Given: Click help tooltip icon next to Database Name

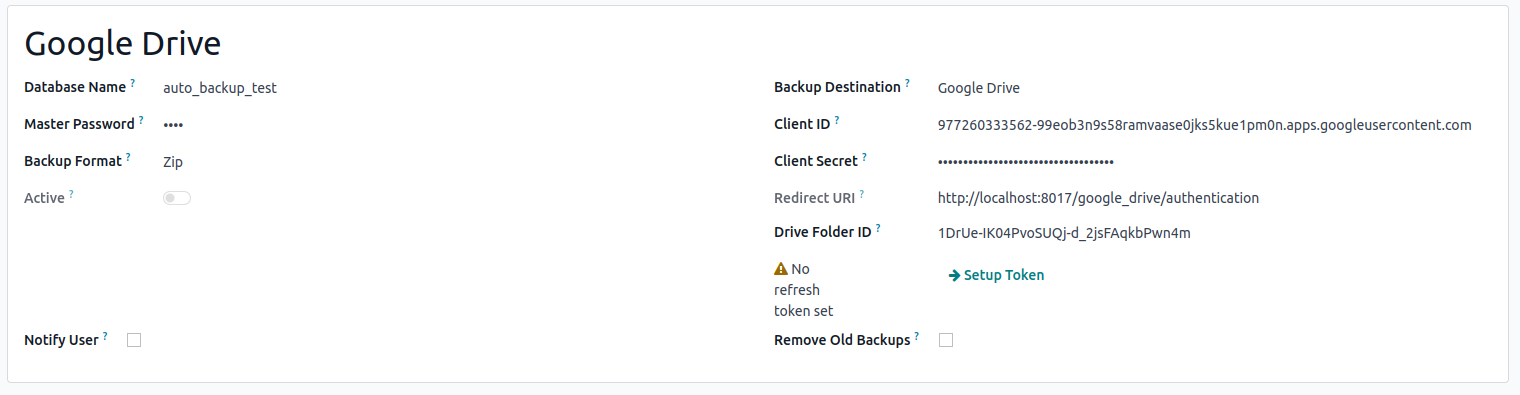Looking at the screenshot, I should point(133,83).
